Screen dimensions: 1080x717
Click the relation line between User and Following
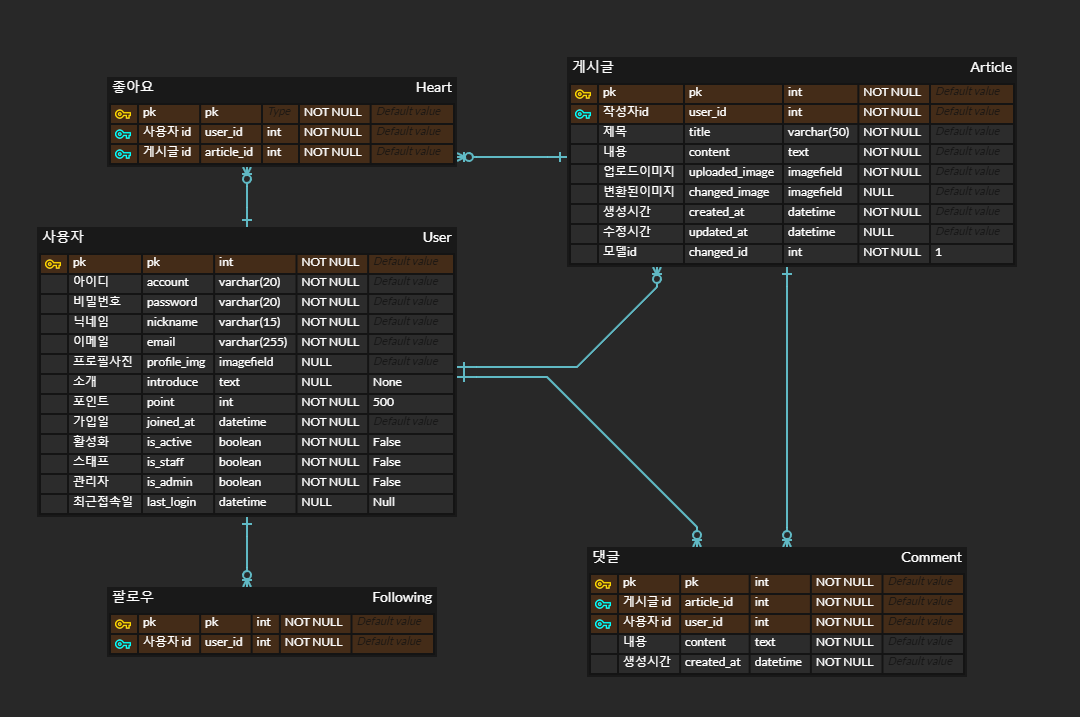point(247,551)
